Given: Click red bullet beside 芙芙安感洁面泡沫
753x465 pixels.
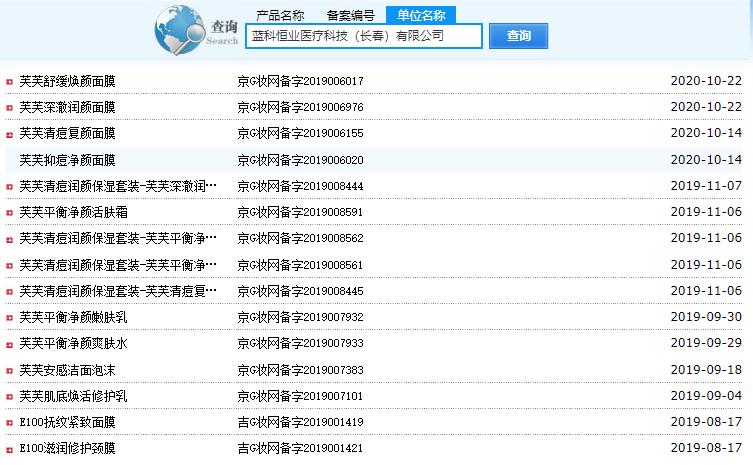Looking at the screenshot, I should click(x=9, y=370).
